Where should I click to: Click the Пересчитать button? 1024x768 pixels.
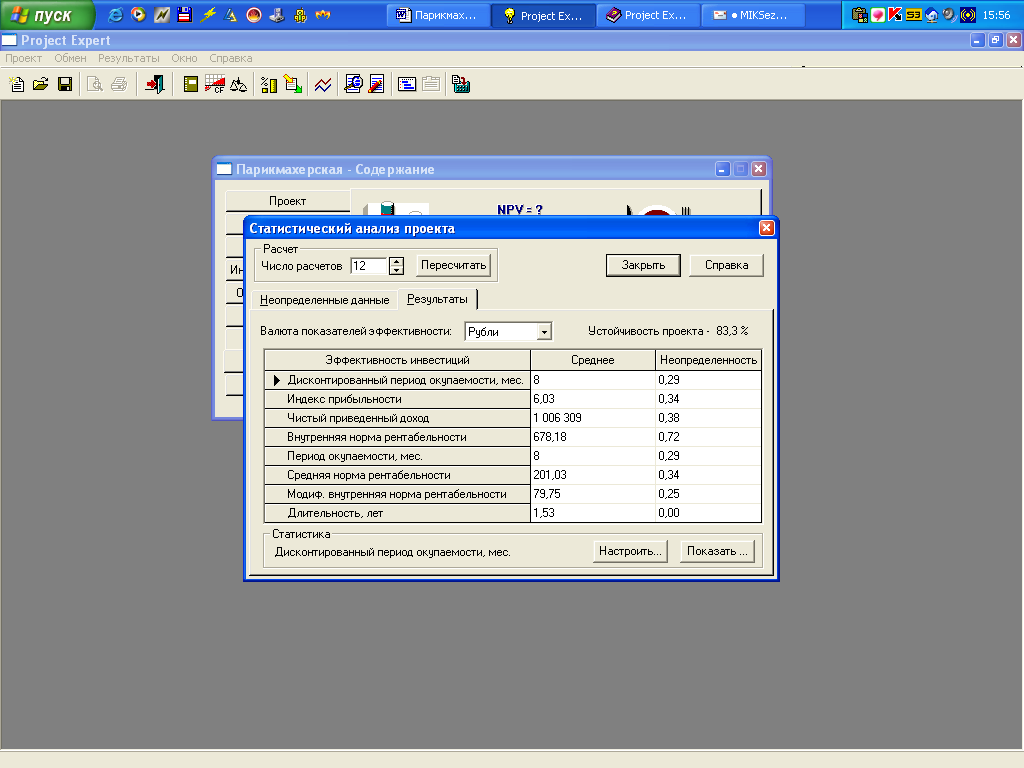pyautogui.click(x=453, y=265)
